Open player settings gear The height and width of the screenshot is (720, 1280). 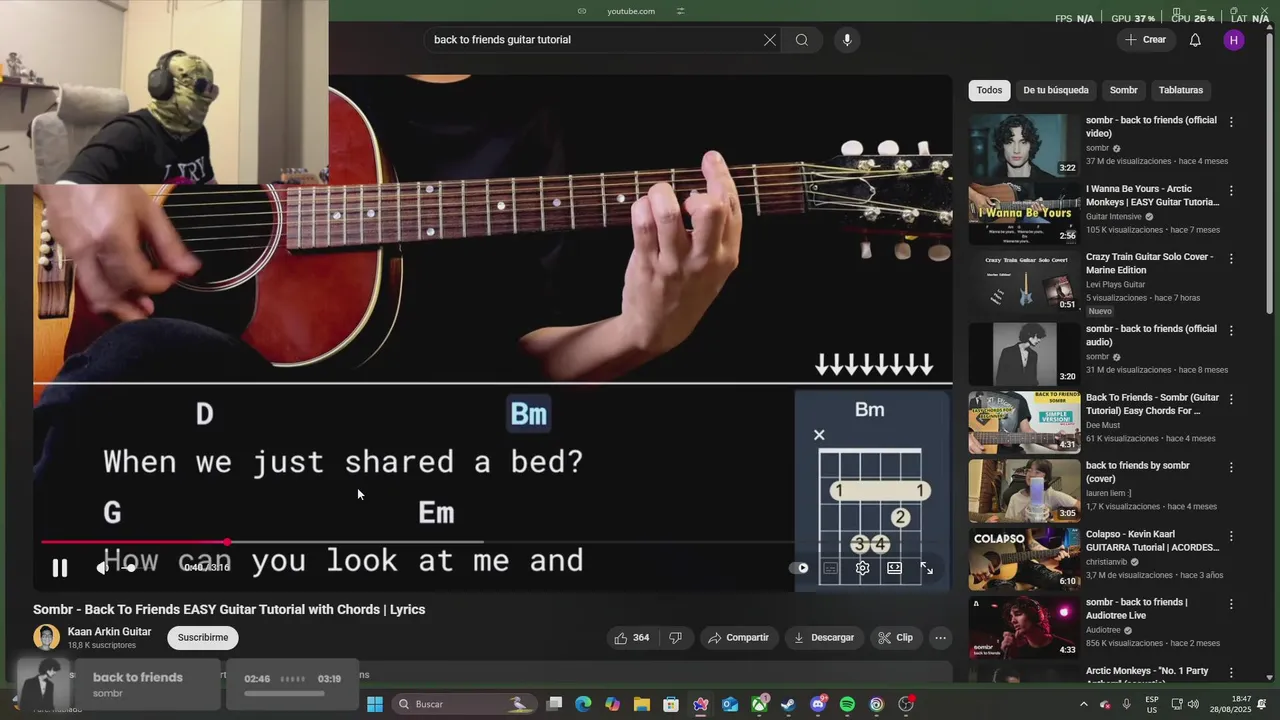(862, 568)
